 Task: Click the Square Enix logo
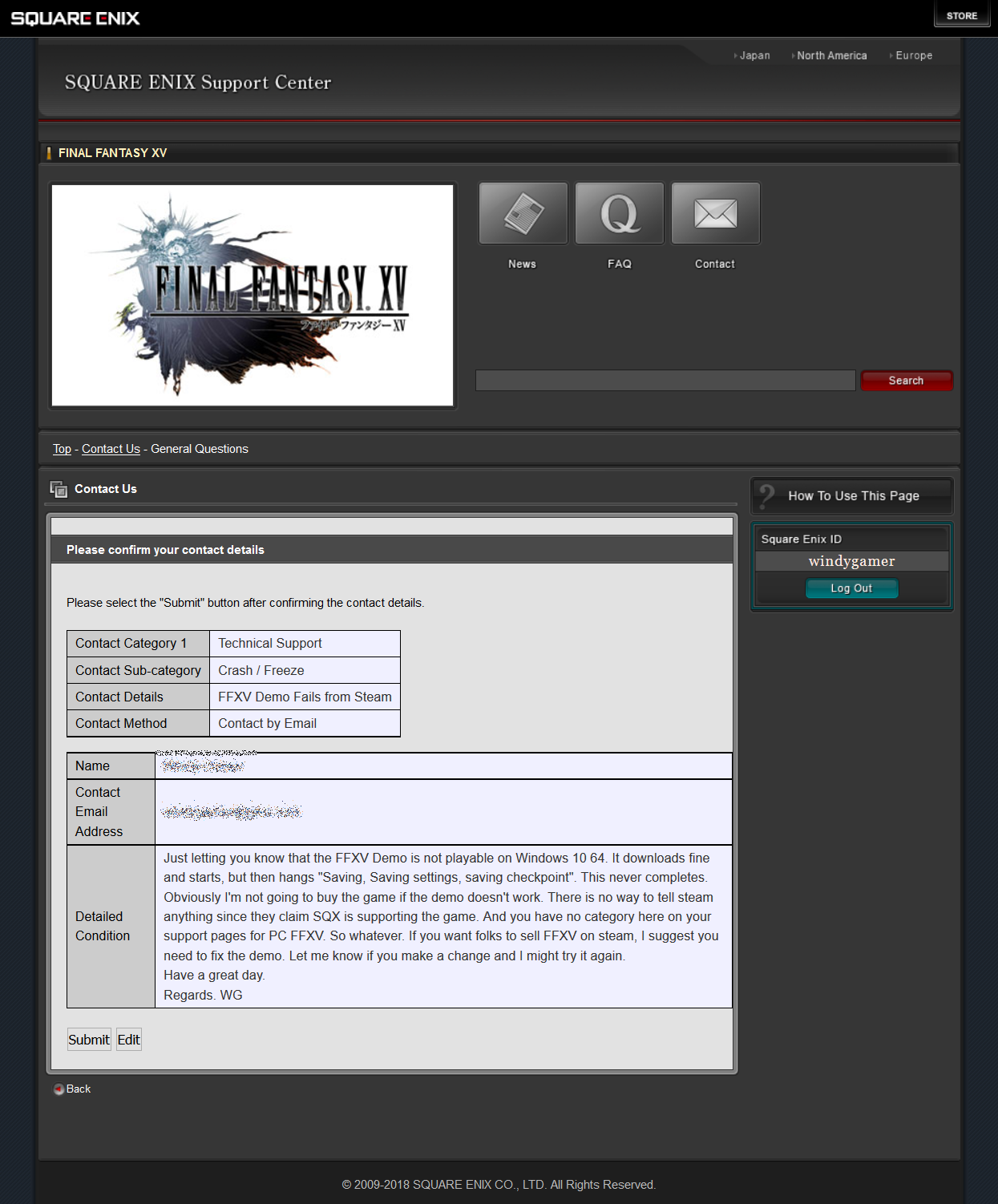(x=75, y=18)
